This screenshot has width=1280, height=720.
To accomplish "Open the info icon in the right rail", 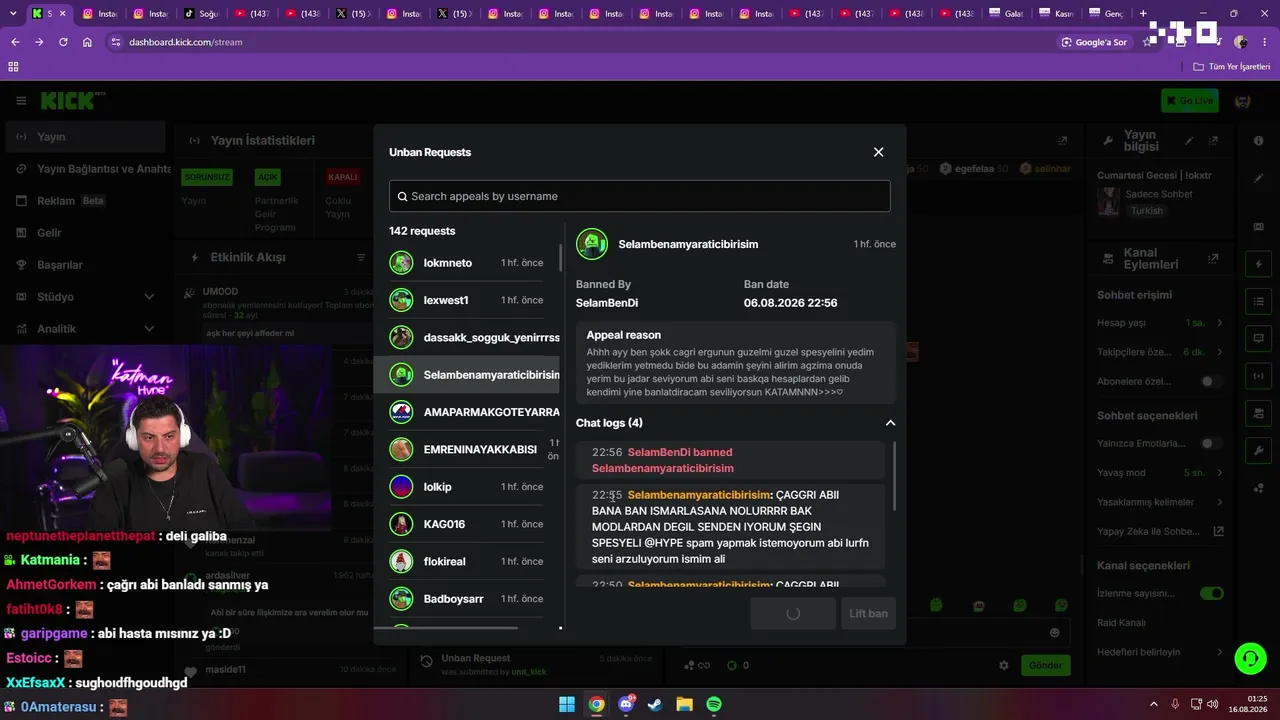I will click(1258, 141).
